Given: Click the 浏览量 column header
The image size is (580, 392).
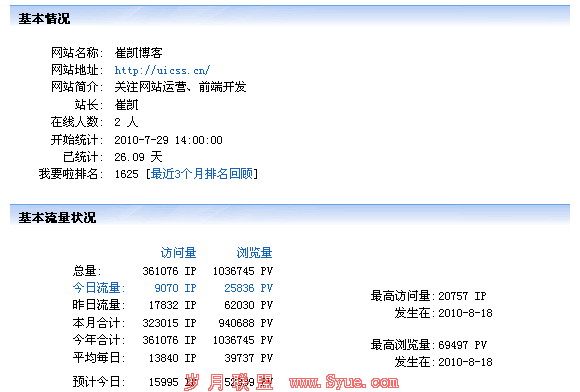Looking at the screenshot, I should tap(254, 253).
